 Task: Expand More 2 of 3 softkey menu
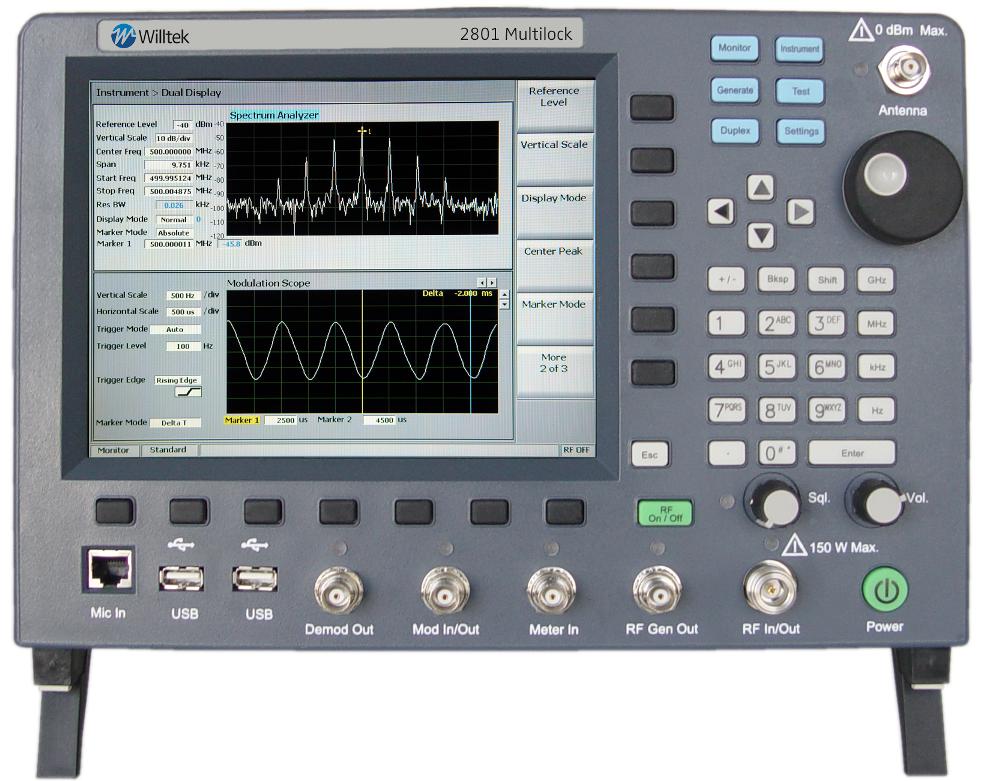coord(553,363)
